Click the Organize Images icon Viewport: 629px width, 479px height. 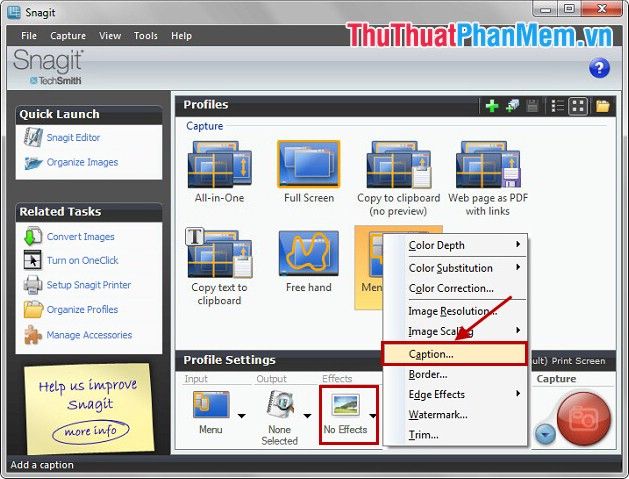click(x=33, y=162)
